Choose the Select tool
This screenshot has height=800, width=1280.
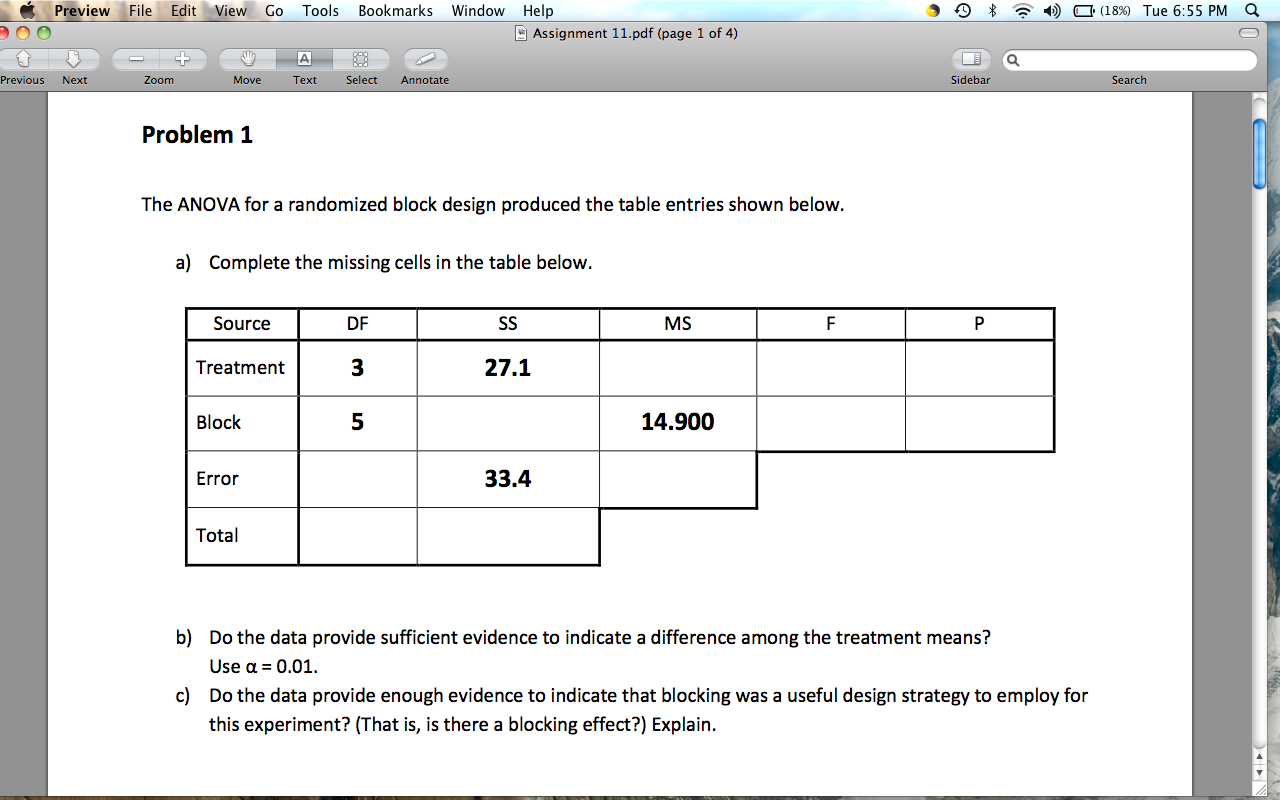click(x=361, y=60)
